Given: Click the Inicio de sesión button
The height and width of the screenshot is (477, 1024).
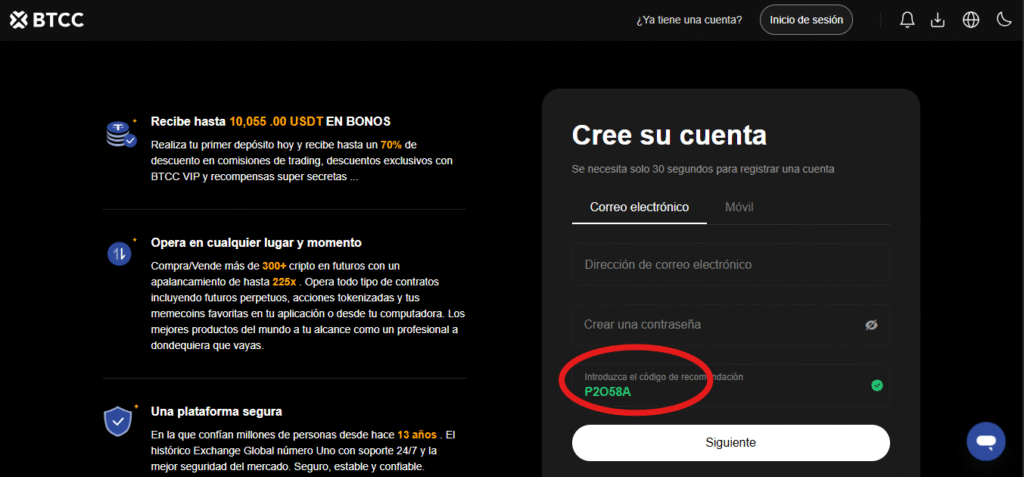Looking at the screenshot, I should (806, 20).
